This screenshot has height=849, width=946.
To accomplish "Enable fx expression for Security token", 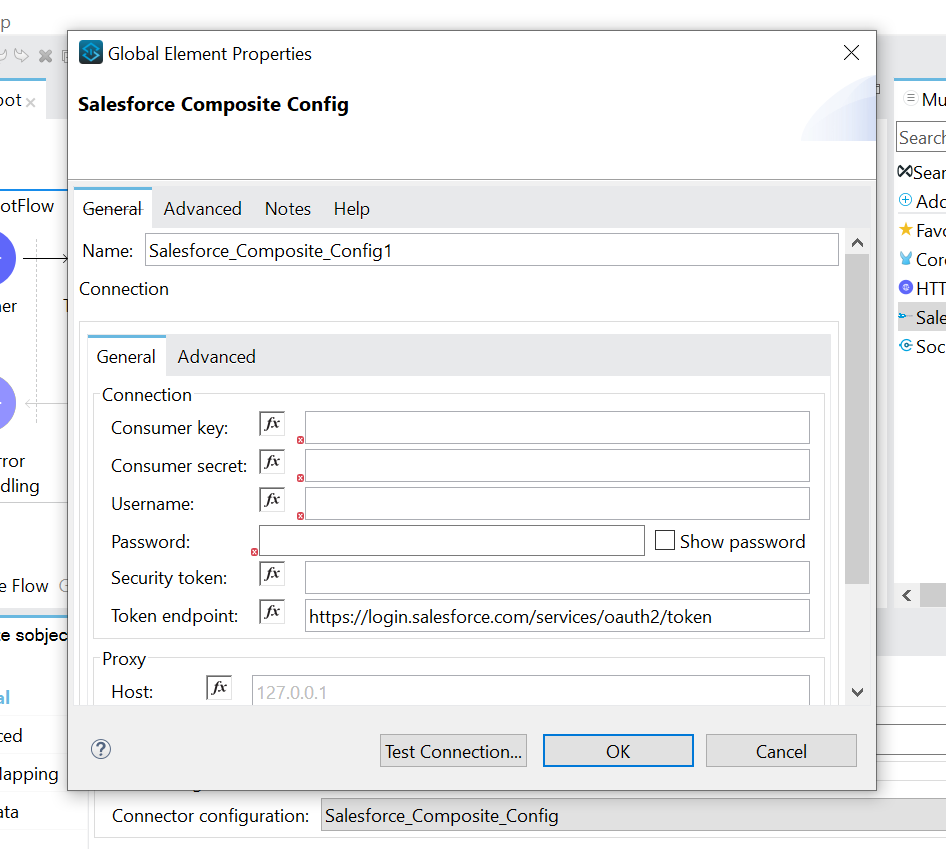I will tap(272, 574).
